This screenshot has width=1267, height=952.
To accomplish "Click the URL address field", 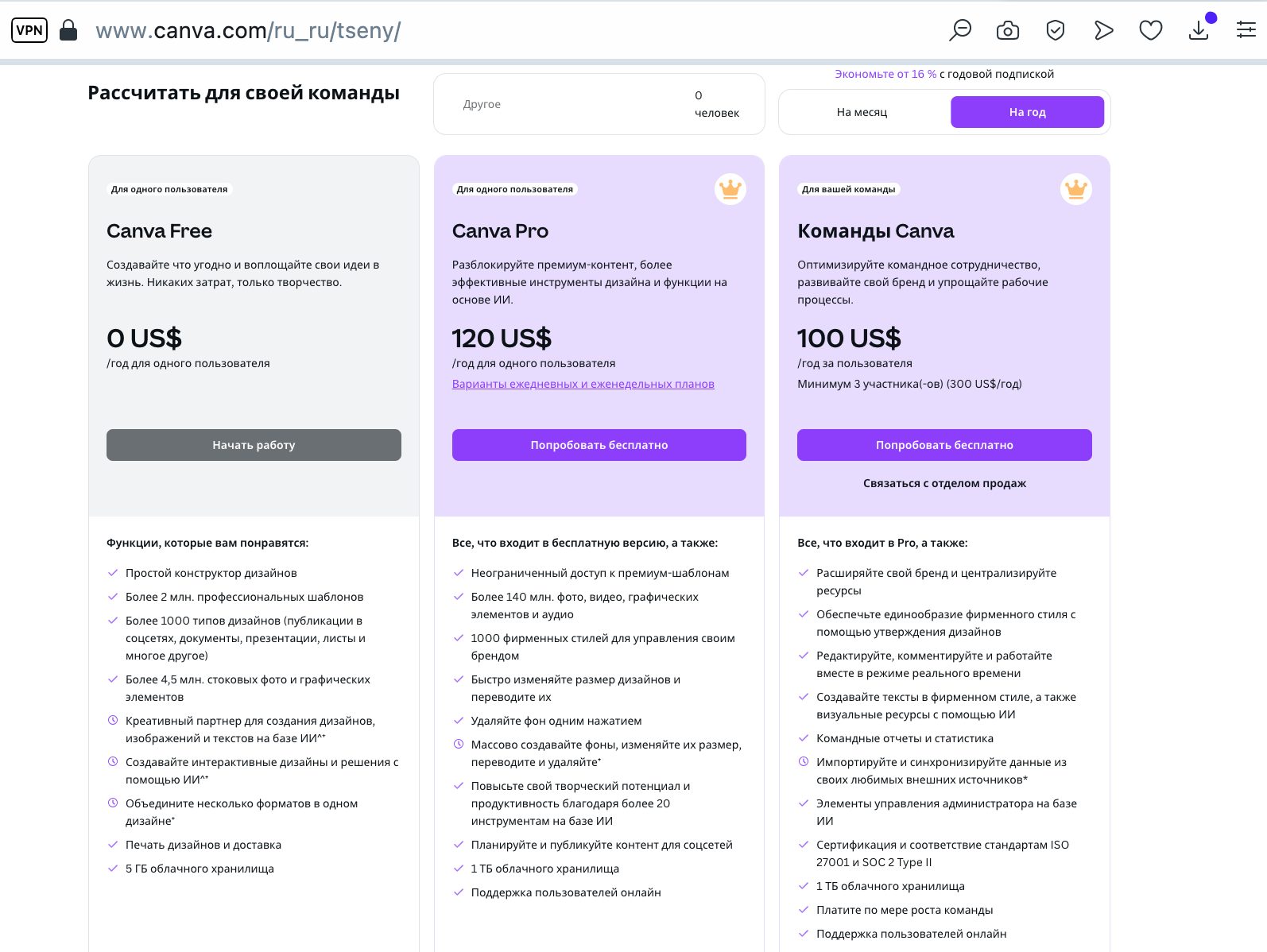I will (248, 30).
